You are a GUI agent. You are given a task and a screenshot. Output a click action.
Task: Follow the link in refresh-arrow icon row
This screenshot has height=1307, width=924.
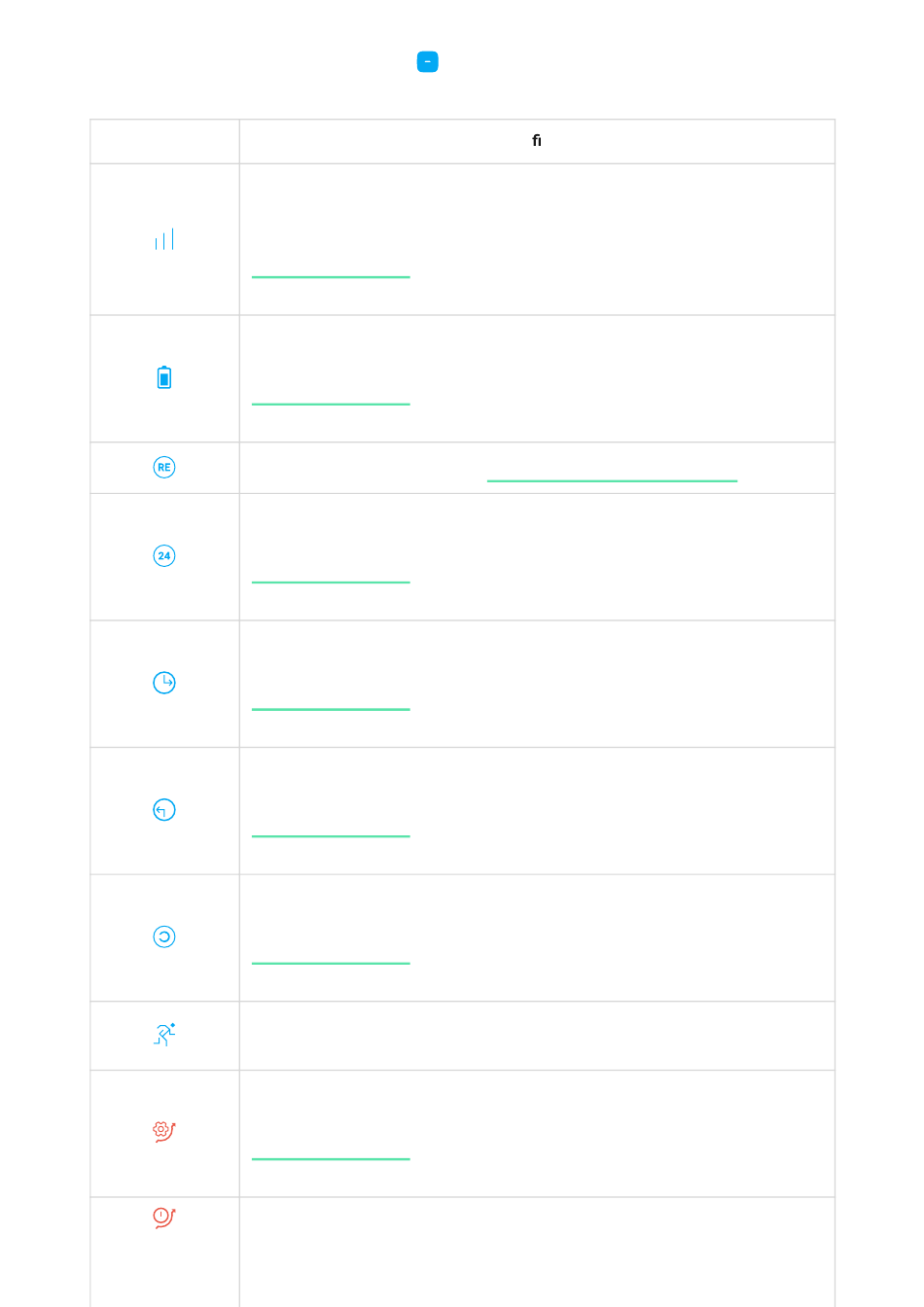(331, 963)
